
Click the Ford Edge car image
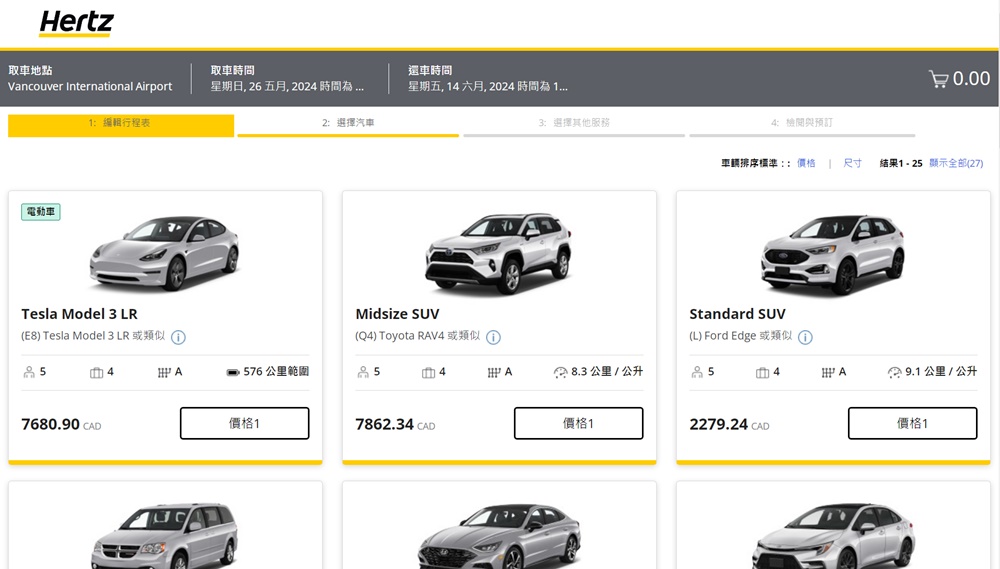pos(833,255)
